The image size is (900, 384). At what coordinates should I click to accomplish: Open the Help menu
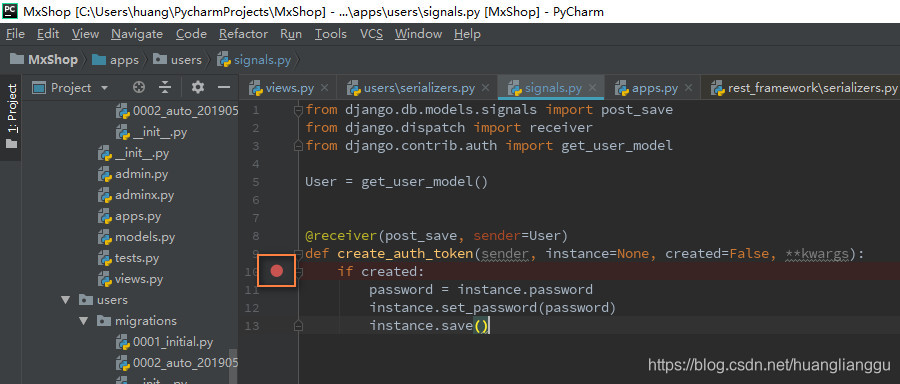coord(467,34)
